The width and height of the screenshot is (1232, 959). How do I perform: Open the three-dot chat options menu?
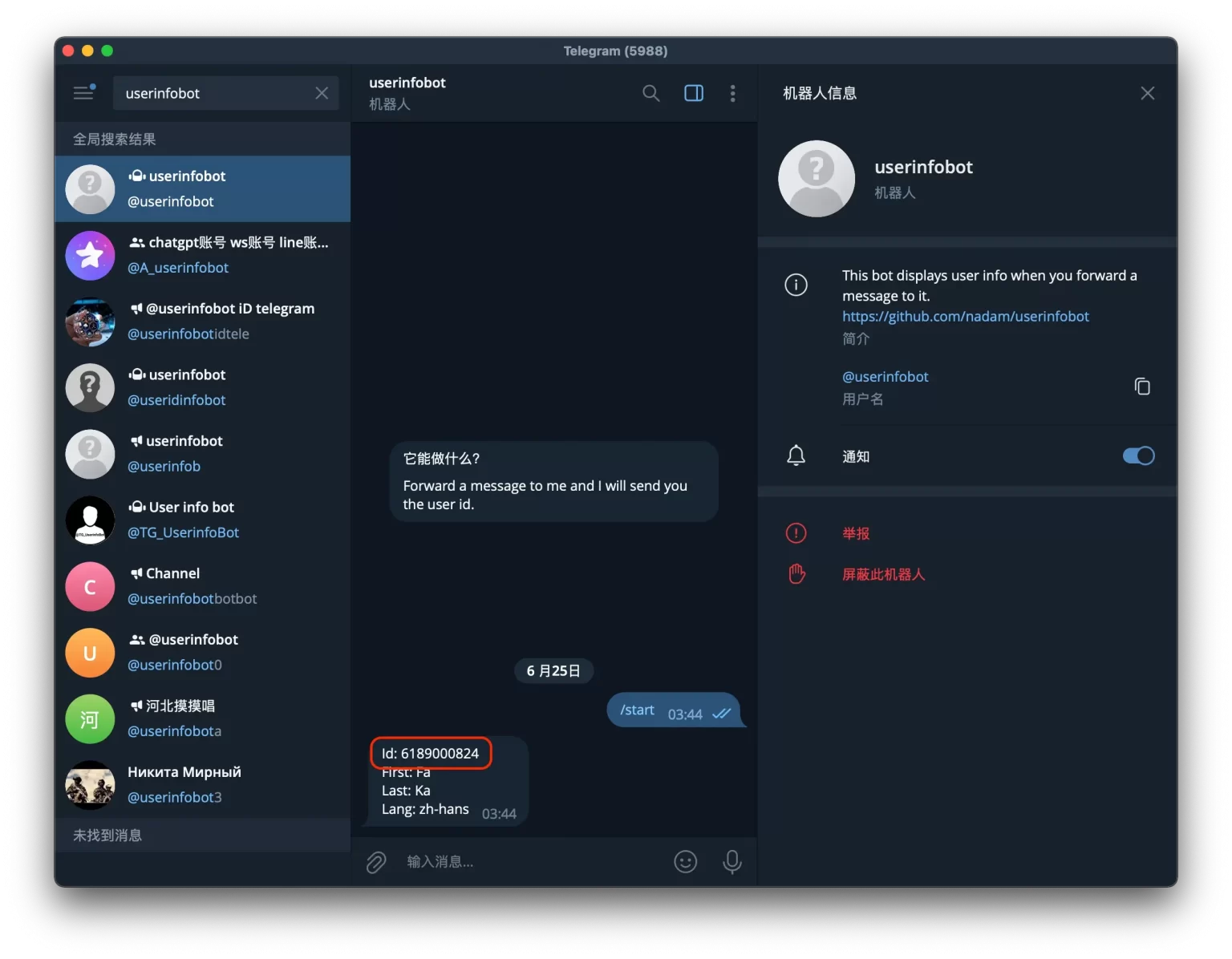732,93
